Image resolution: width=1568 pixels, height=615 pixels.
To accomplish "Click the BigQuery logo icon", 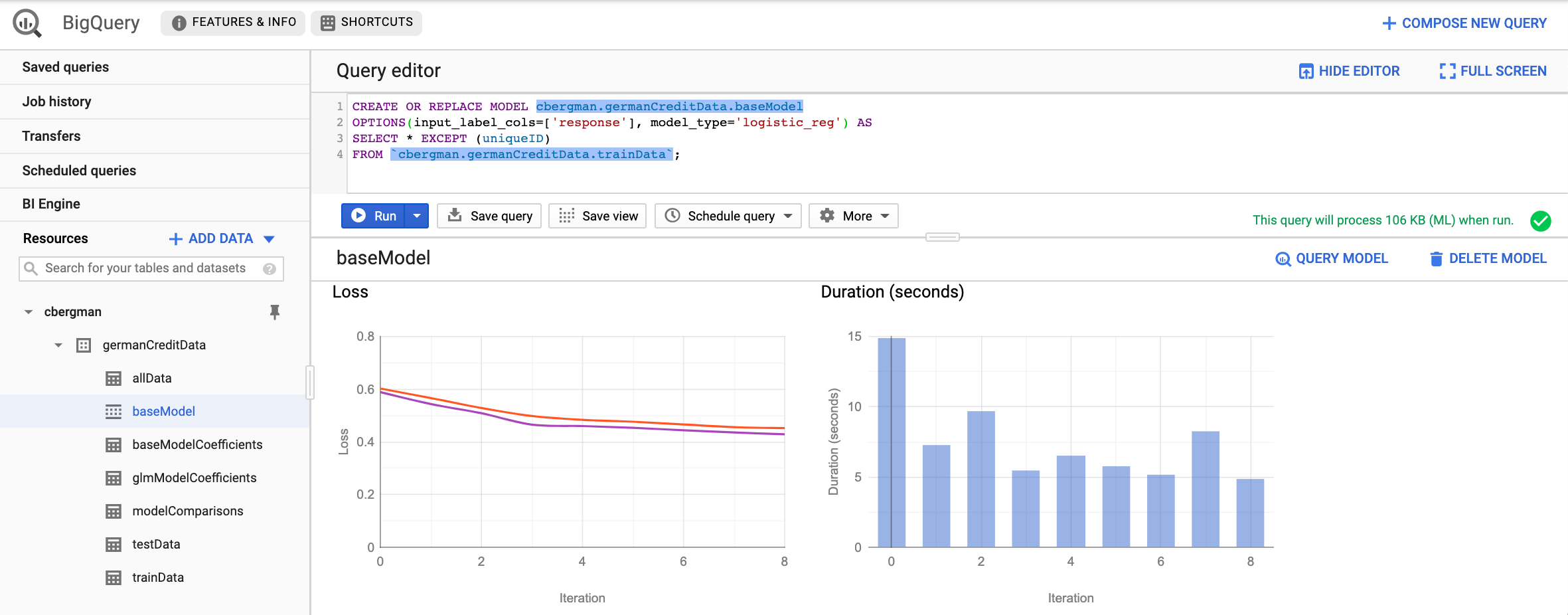I will pyautogui.click(x=27, y=22).
